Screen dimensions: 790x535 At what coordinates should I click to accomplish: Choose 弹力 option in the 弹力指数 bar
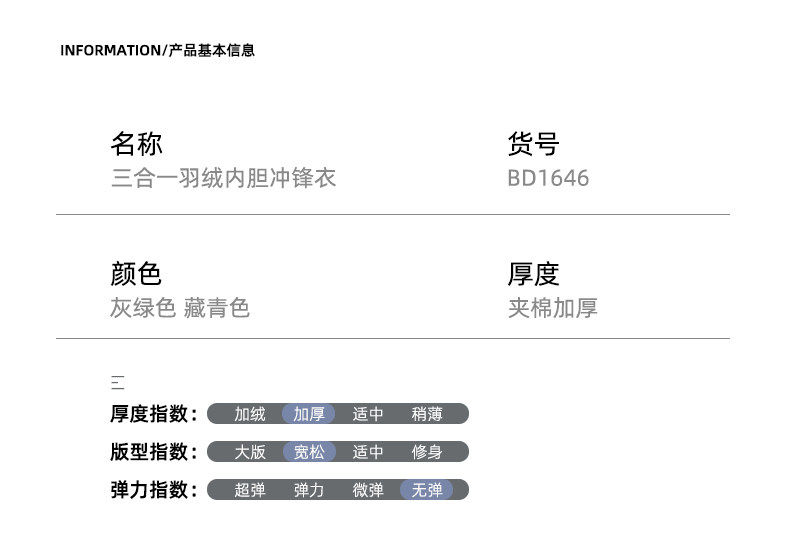point(308,490)
